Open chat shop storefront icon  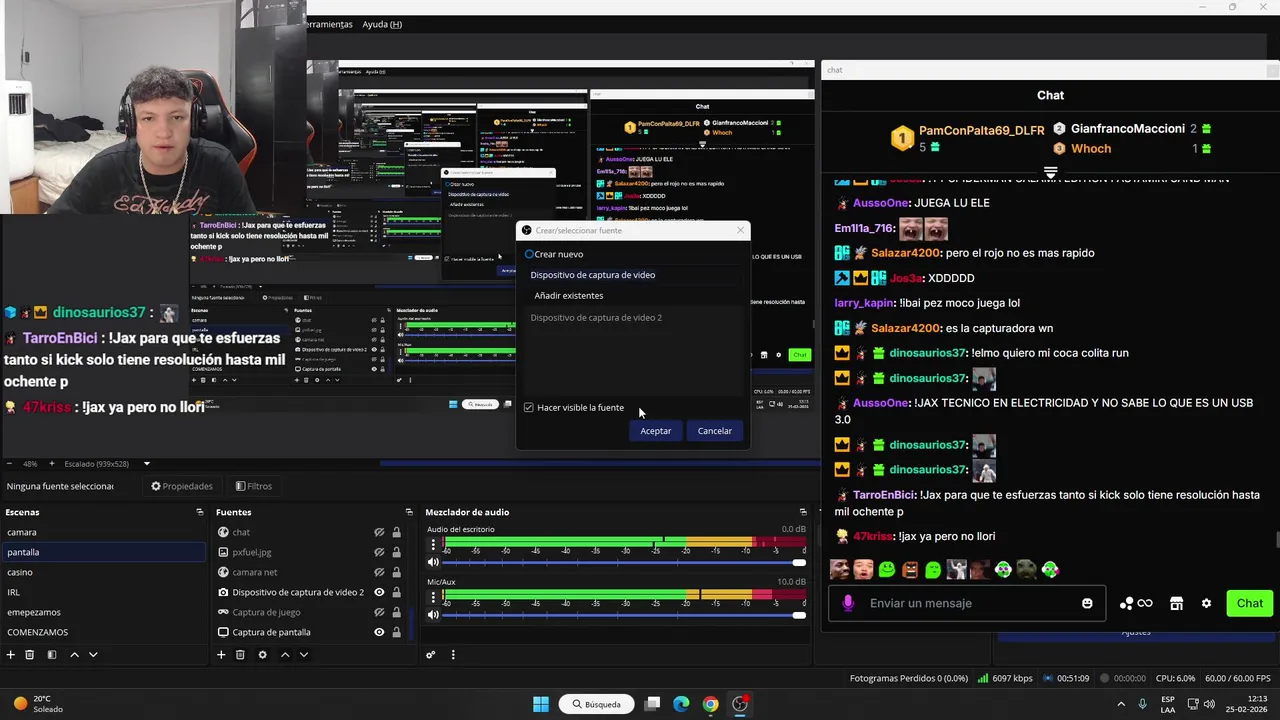point(1176,603)
